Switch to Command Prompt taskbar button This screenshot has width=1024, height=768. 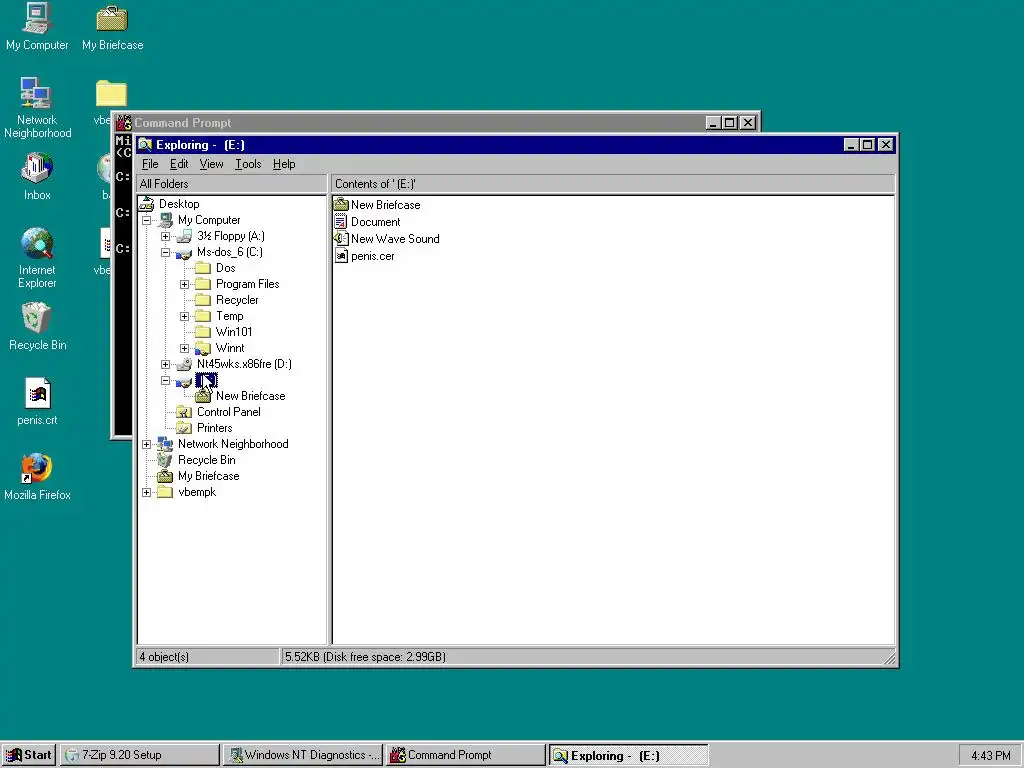pos(465,755)
